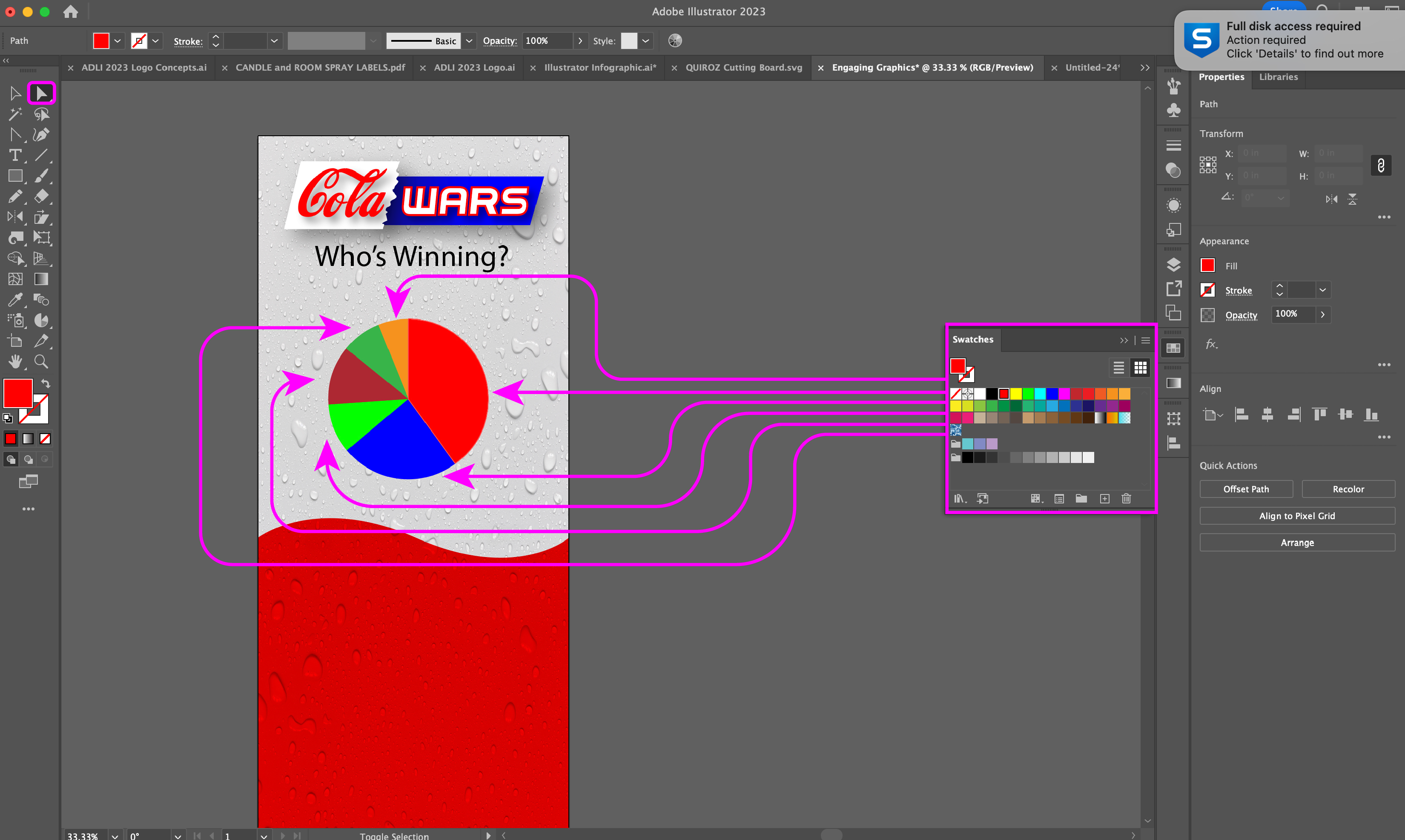This screenshot has height=840, width=1405.
Task: Click the New Swatch icon in Swatches panel
Action: point(1104,498)
